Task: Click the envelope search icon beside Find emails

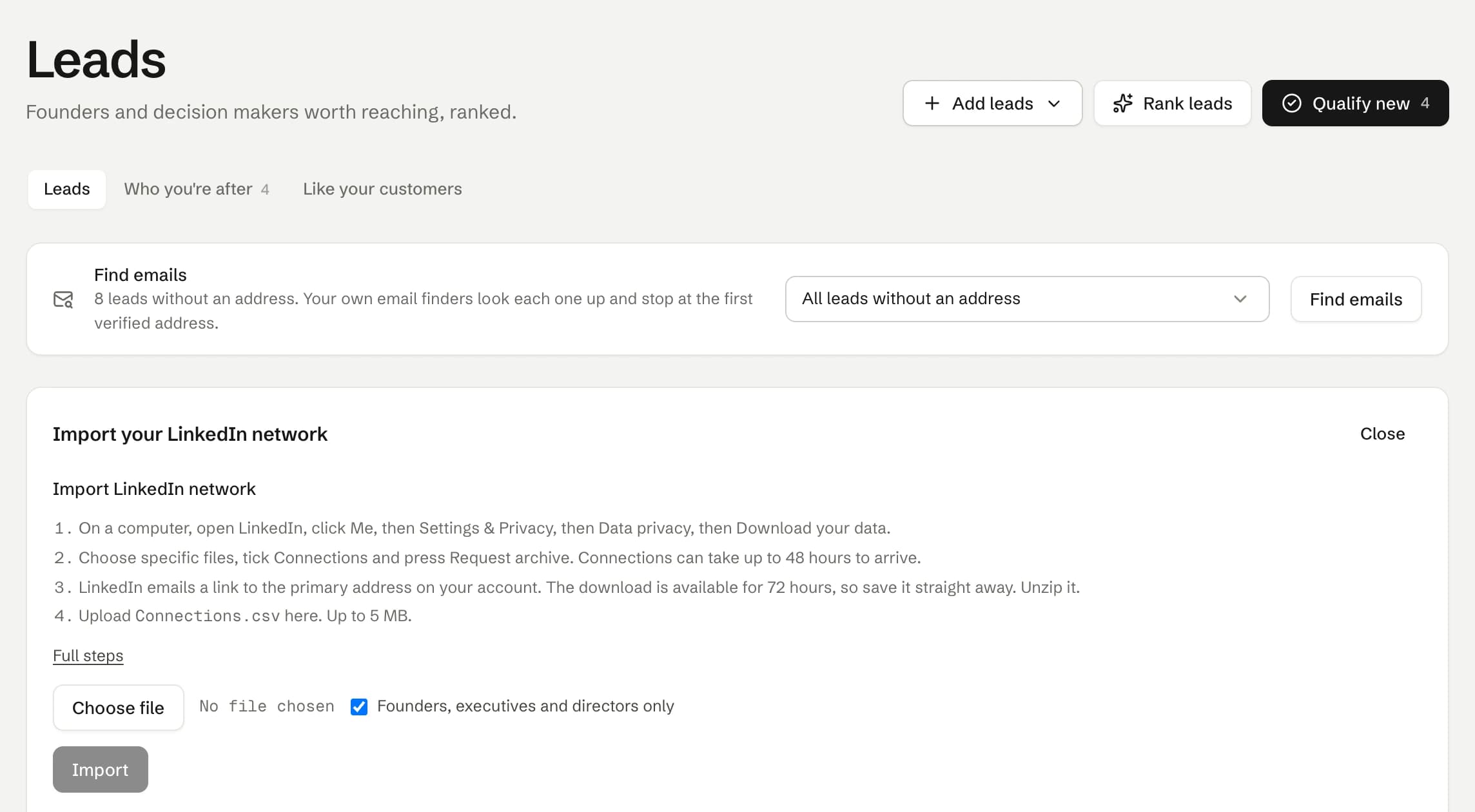Action: pos(63,299)
